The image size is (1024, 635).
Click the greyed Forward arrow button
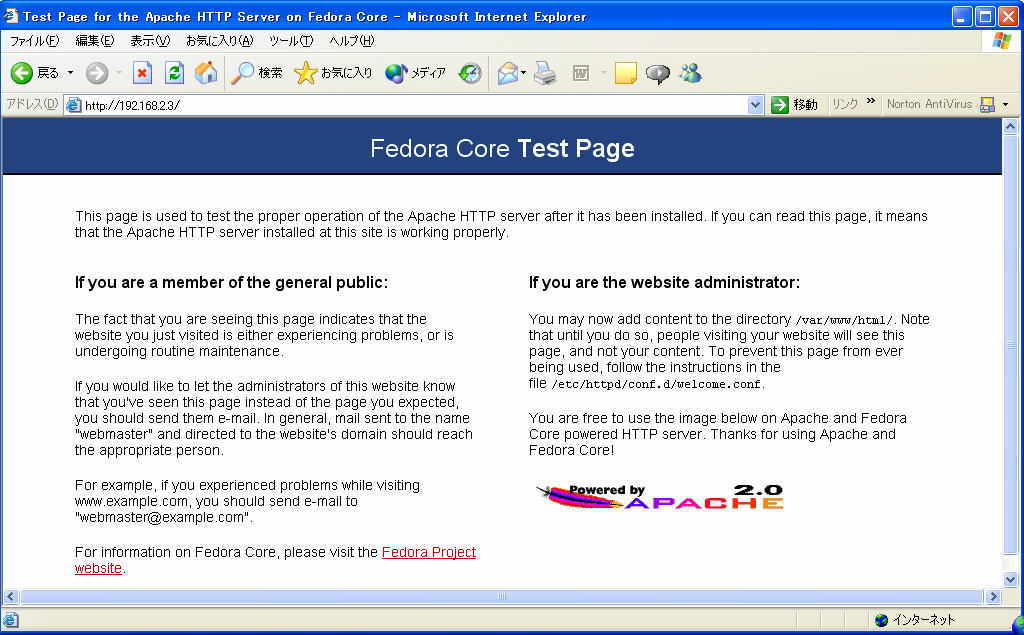[x=97, y=73]
